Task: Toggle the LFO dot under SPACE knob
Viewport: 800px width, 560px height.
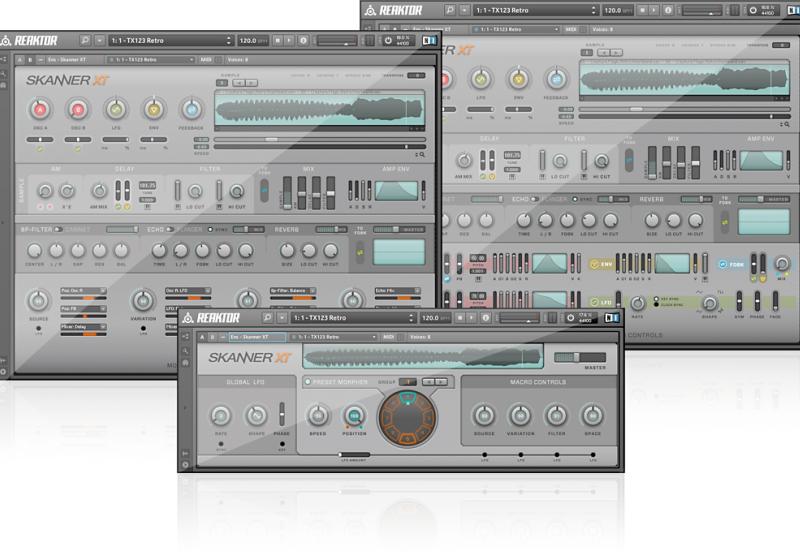Action: (593, 454)
